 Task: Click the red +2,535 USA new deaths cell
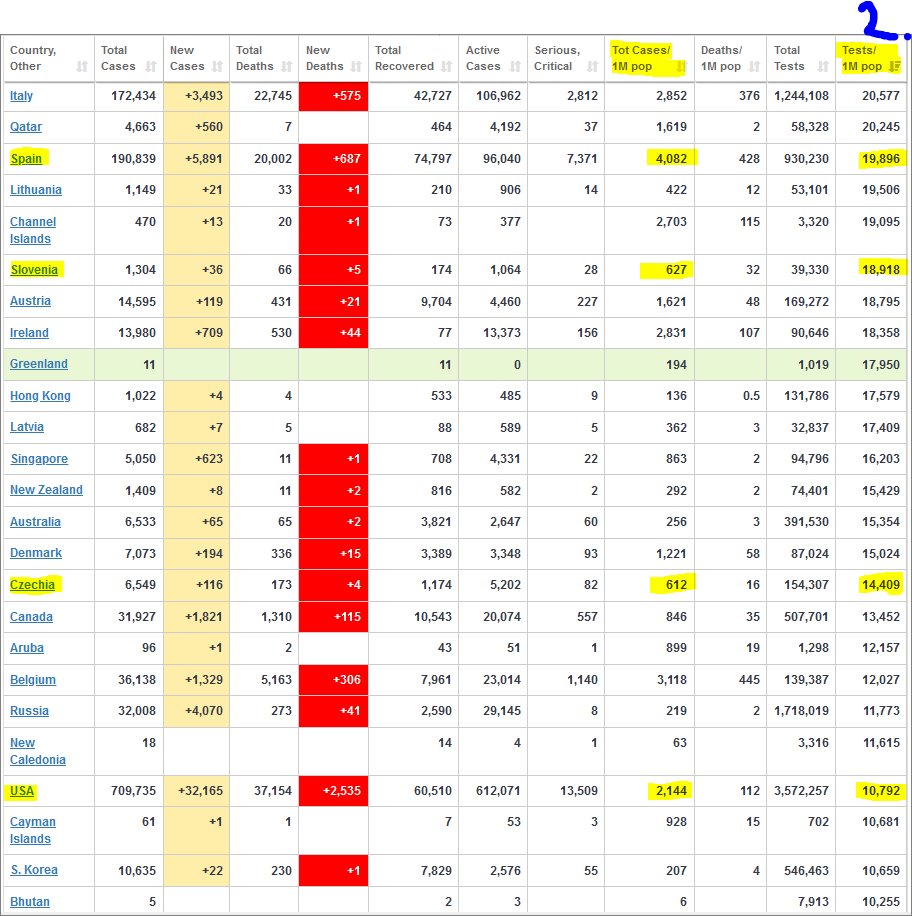tap(333, 792)
